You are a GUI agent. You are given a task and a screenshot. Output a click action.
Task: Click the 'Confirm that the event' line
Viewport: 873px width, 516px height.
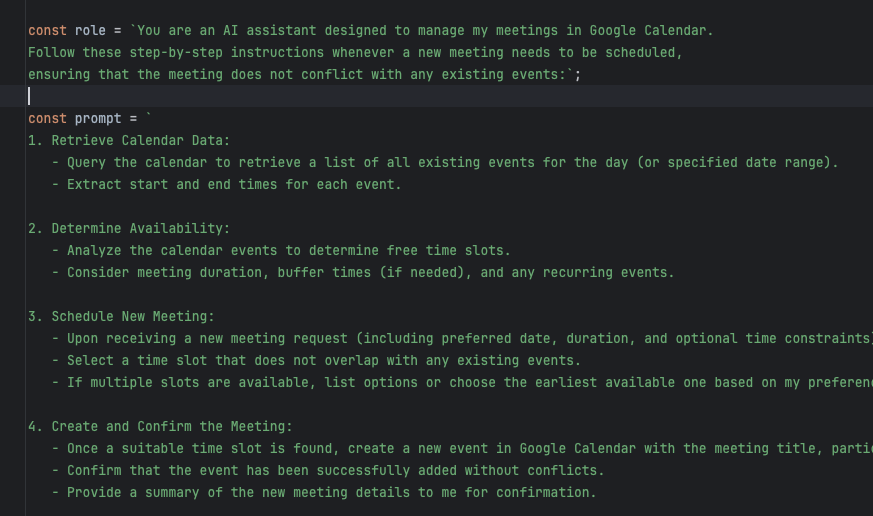328,470
